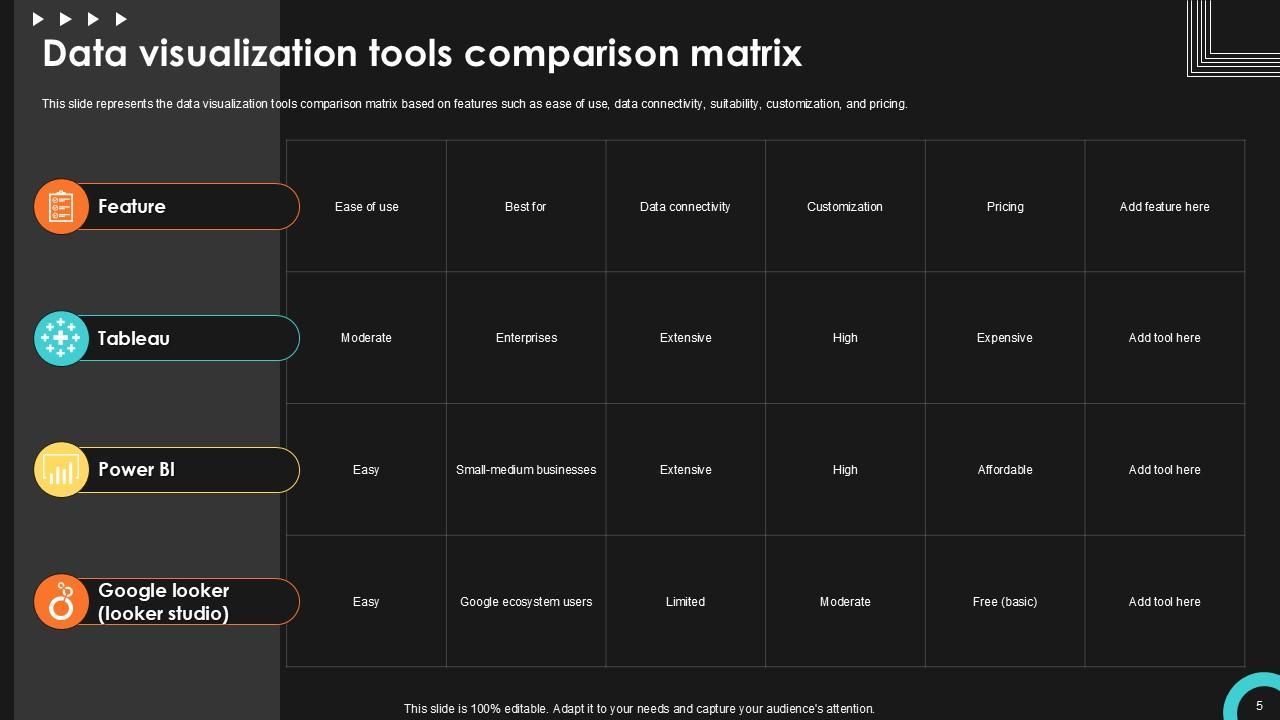Click the yellow Power BI chart icon
Image resolution: width=1280 pixels, height=720 pixels.
pos(61,470)
